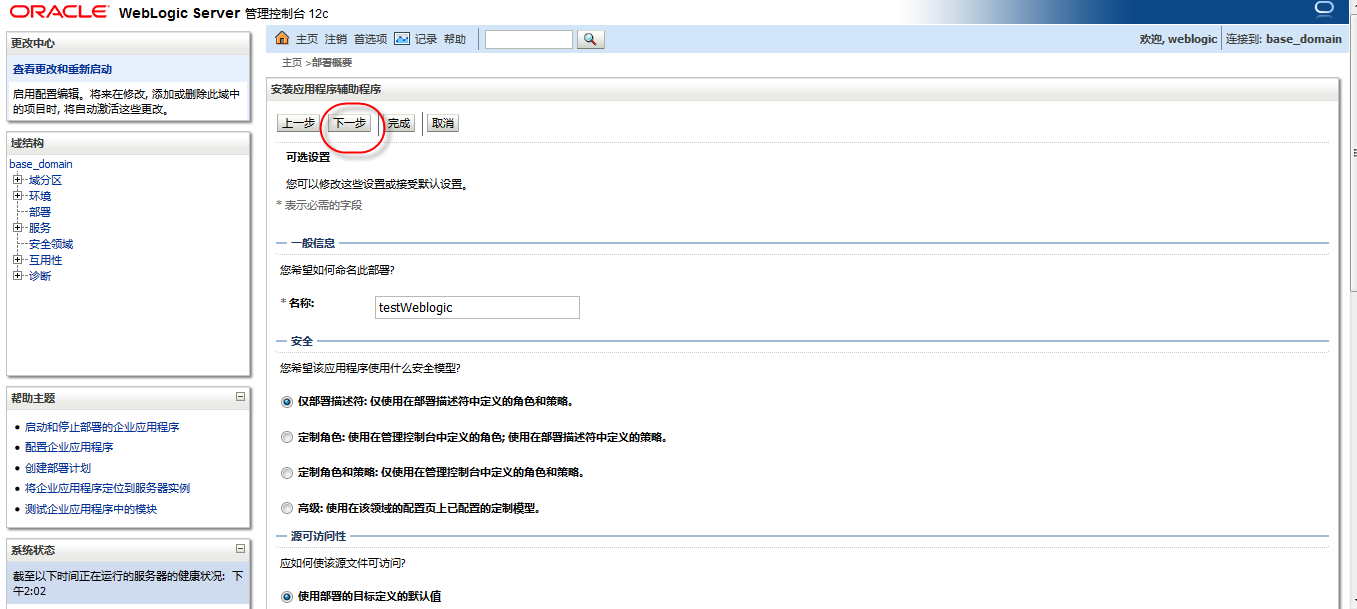Open 部署 in domain tree
This screenshot has width=1357, height=609.
tap(39, 212)
